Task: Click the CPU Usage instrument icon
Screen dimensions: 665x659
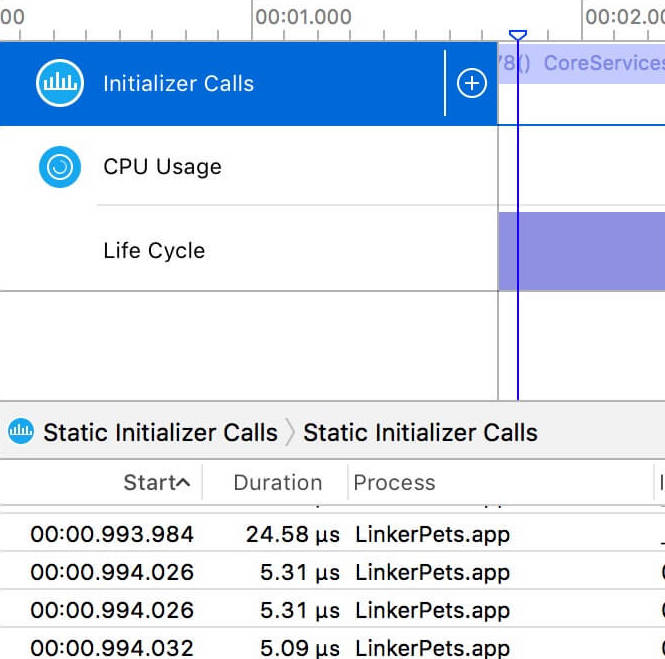Action: click(60, 167)
